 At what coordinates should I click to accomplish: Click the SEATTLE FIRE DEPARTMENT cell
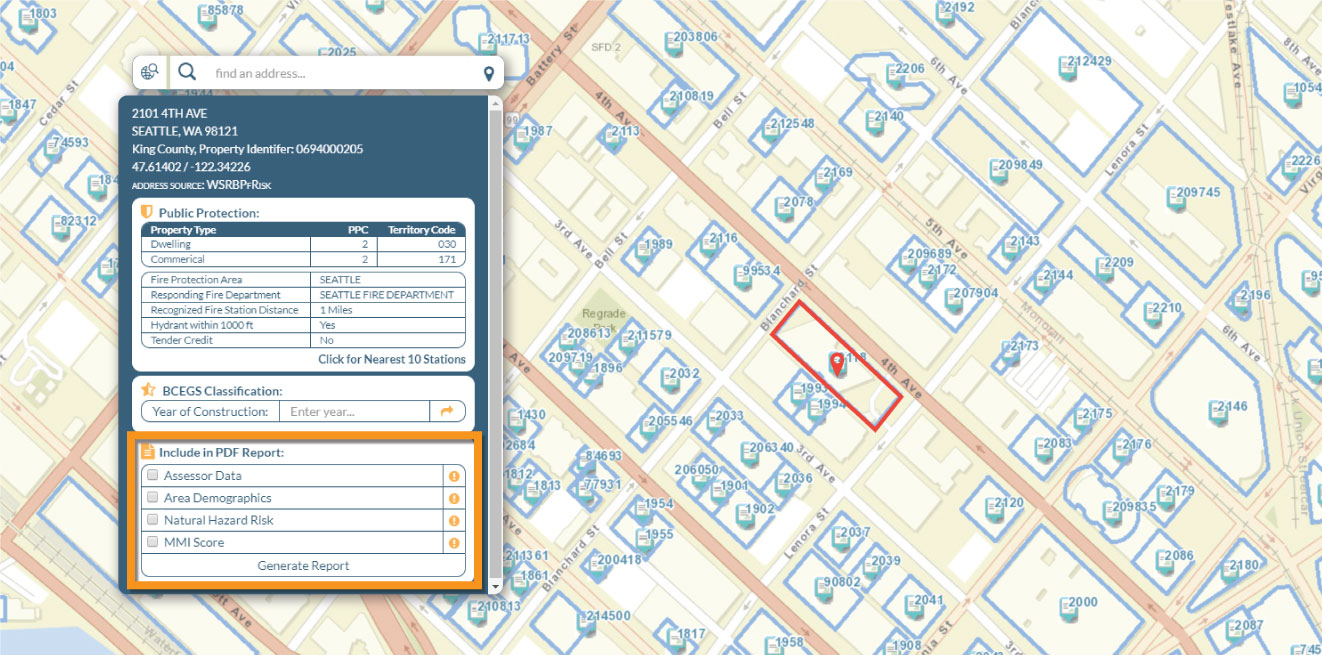pos(387,295)
